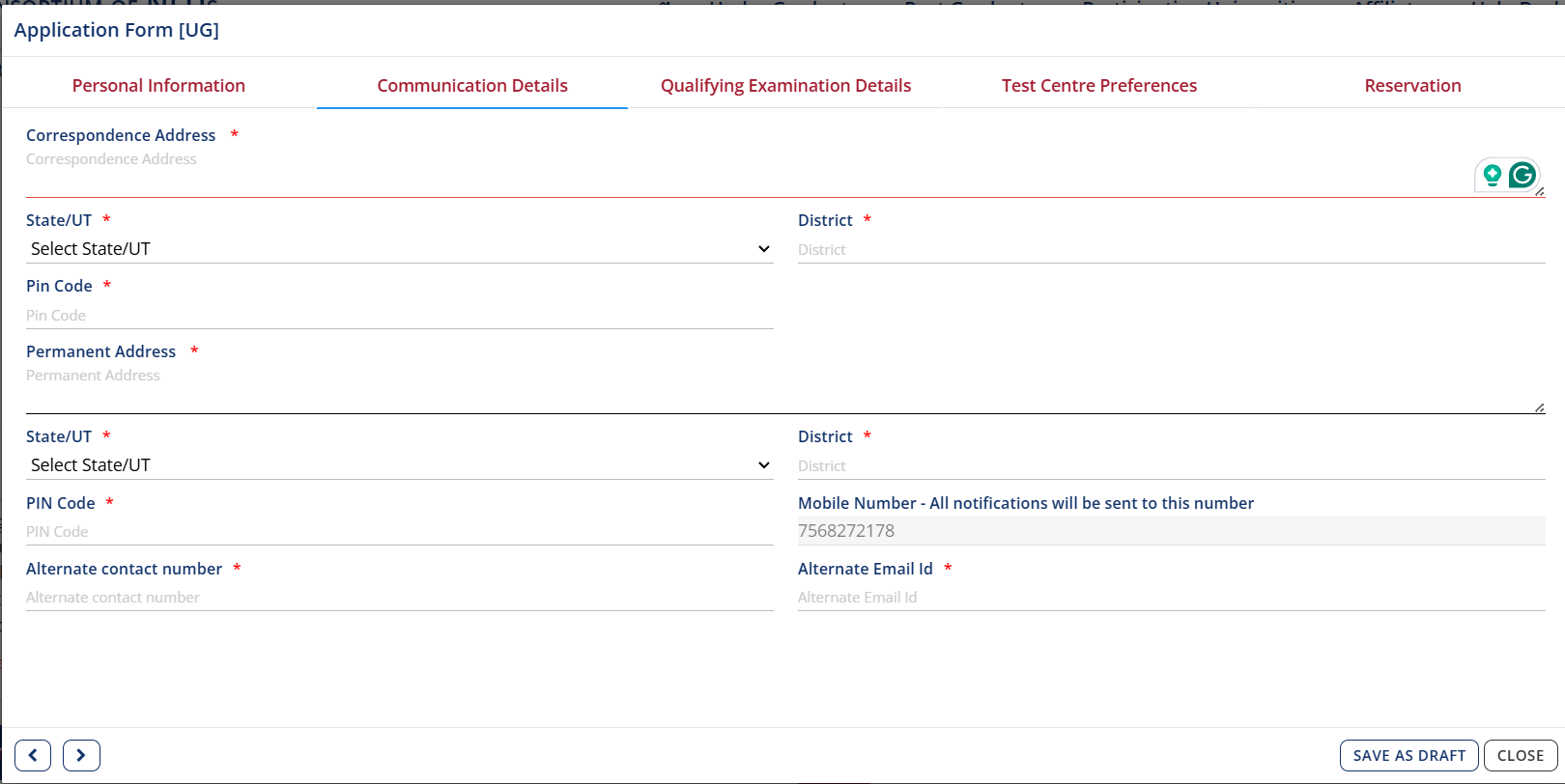
Task: Open the Personal Information tab
Action: point(158,85)
